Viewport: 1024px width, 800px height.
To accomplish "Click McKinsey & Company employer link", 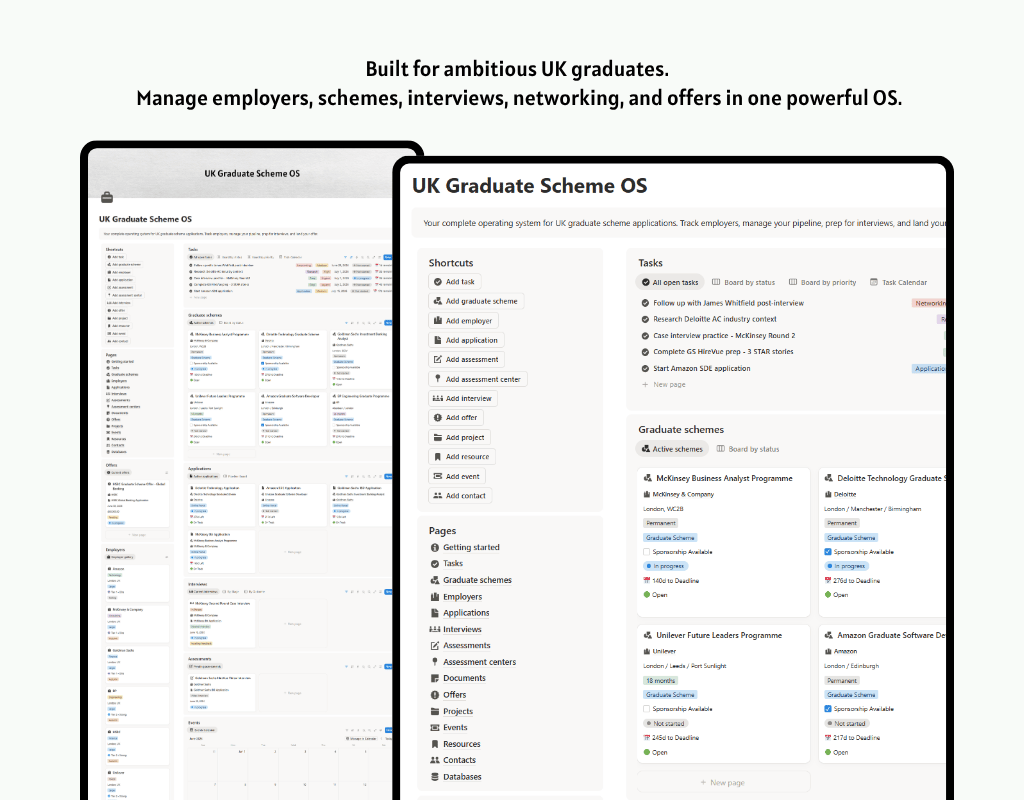I will click(683, 494).
